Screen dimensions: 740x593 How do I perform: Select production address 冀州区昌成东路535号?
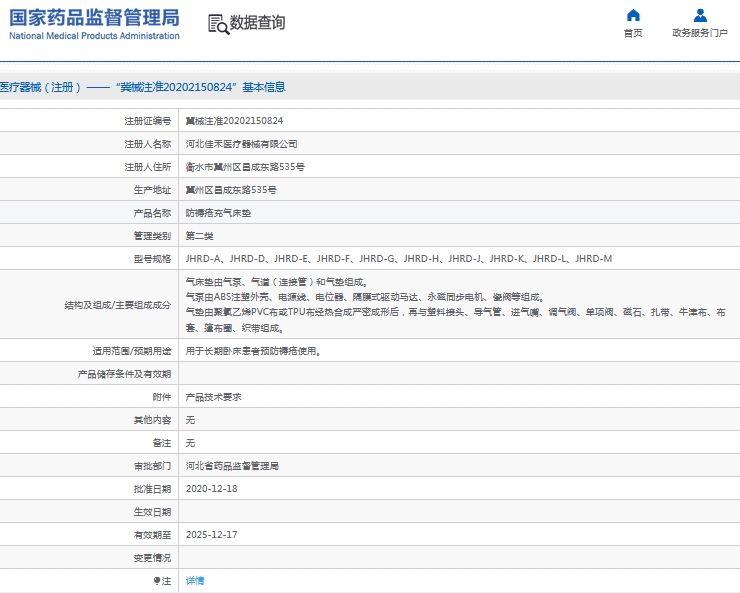pos(231,190)
